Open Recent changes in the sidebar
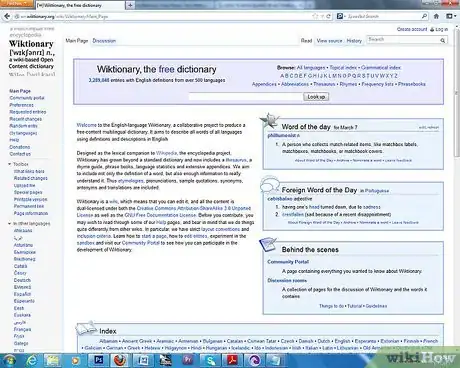460x368 pixels. [x=26, y=119]
